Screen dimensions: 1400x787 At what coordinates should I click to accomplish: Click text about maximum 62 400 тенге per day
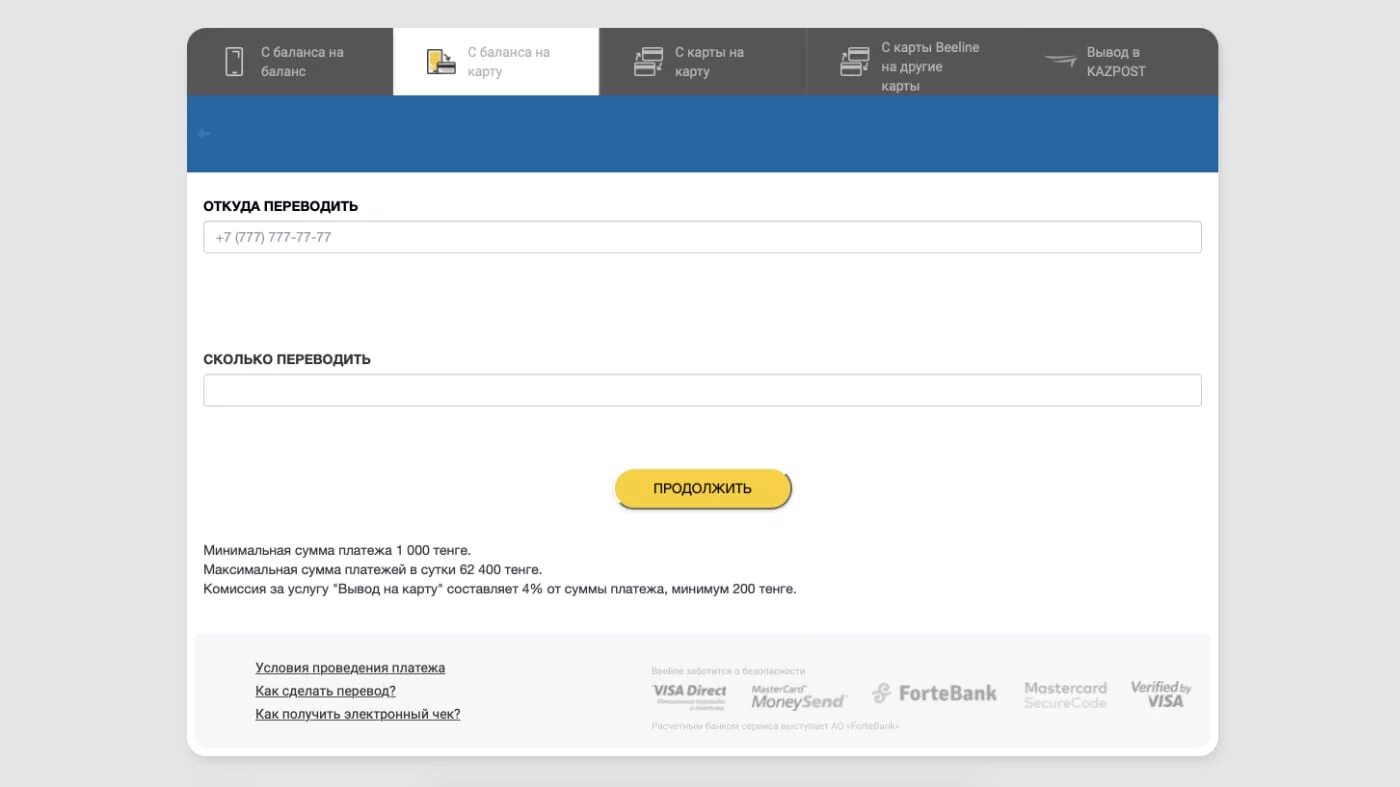(373, 569)
